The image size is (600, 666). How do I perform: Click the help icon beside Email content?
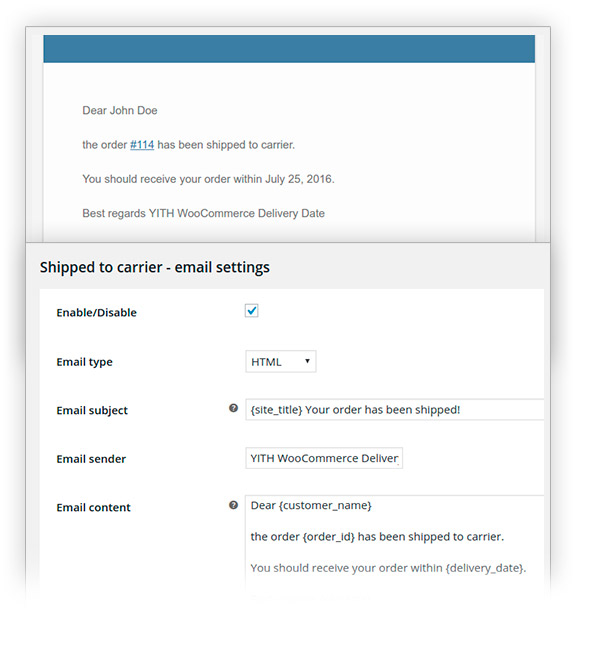tap(233, 506)
